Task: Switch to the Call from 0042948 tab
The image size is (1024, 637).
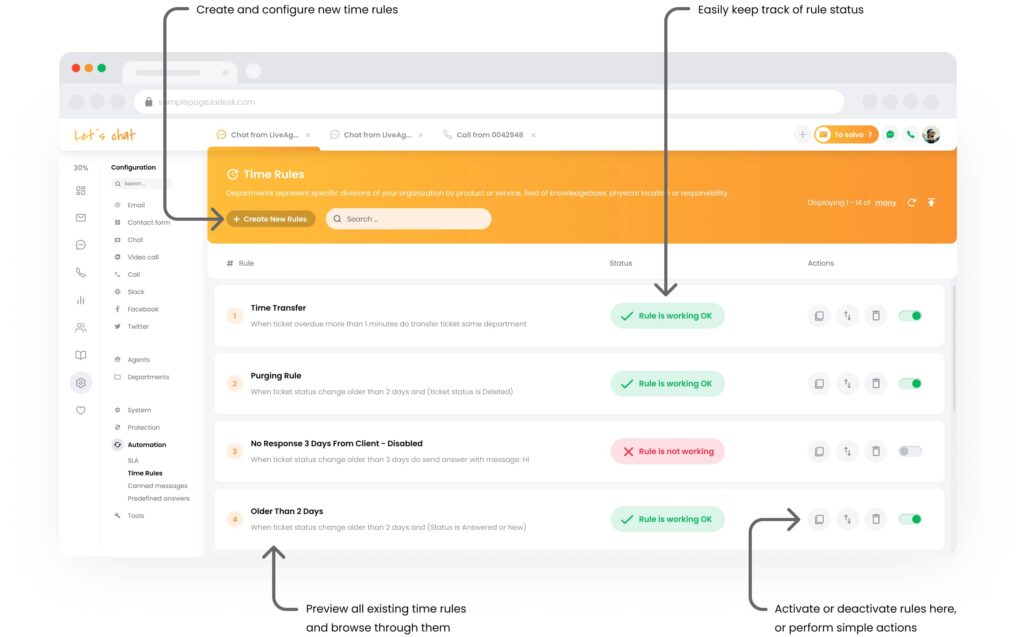Action: tap(489, 133)
